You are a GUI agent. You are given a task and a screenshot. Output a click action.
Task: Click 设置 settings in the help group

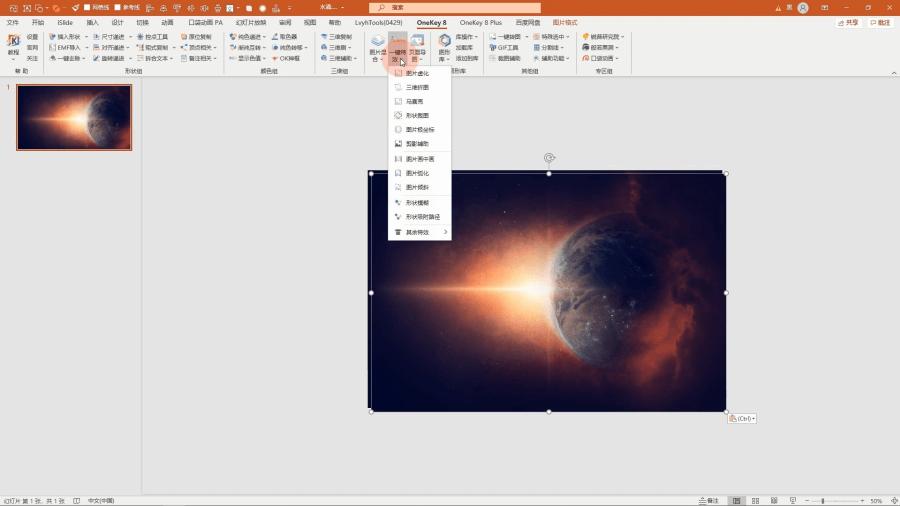[x=32, y=37]
